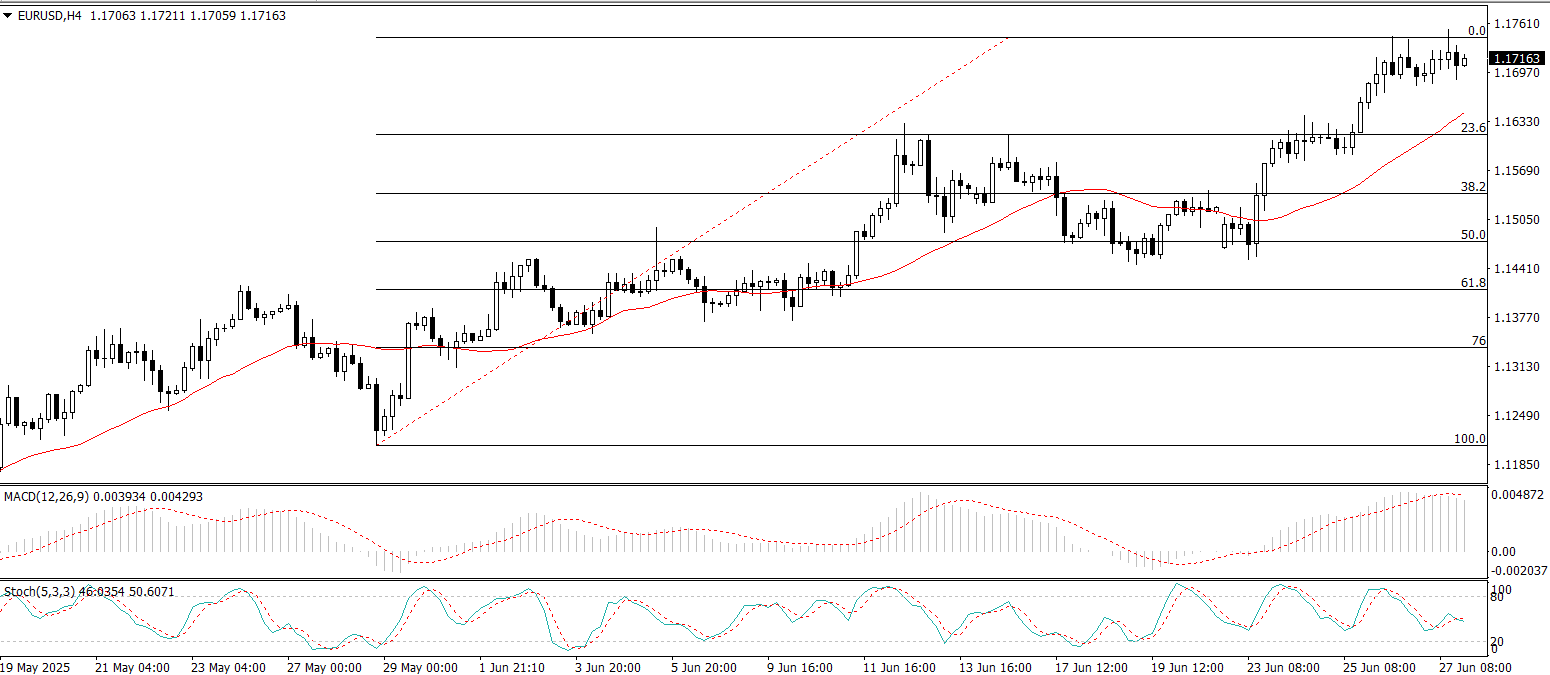Viewport: 1550px width, 675px height.
Task: Click the 25 Jun 08:00 time label
Action: 1381,667
